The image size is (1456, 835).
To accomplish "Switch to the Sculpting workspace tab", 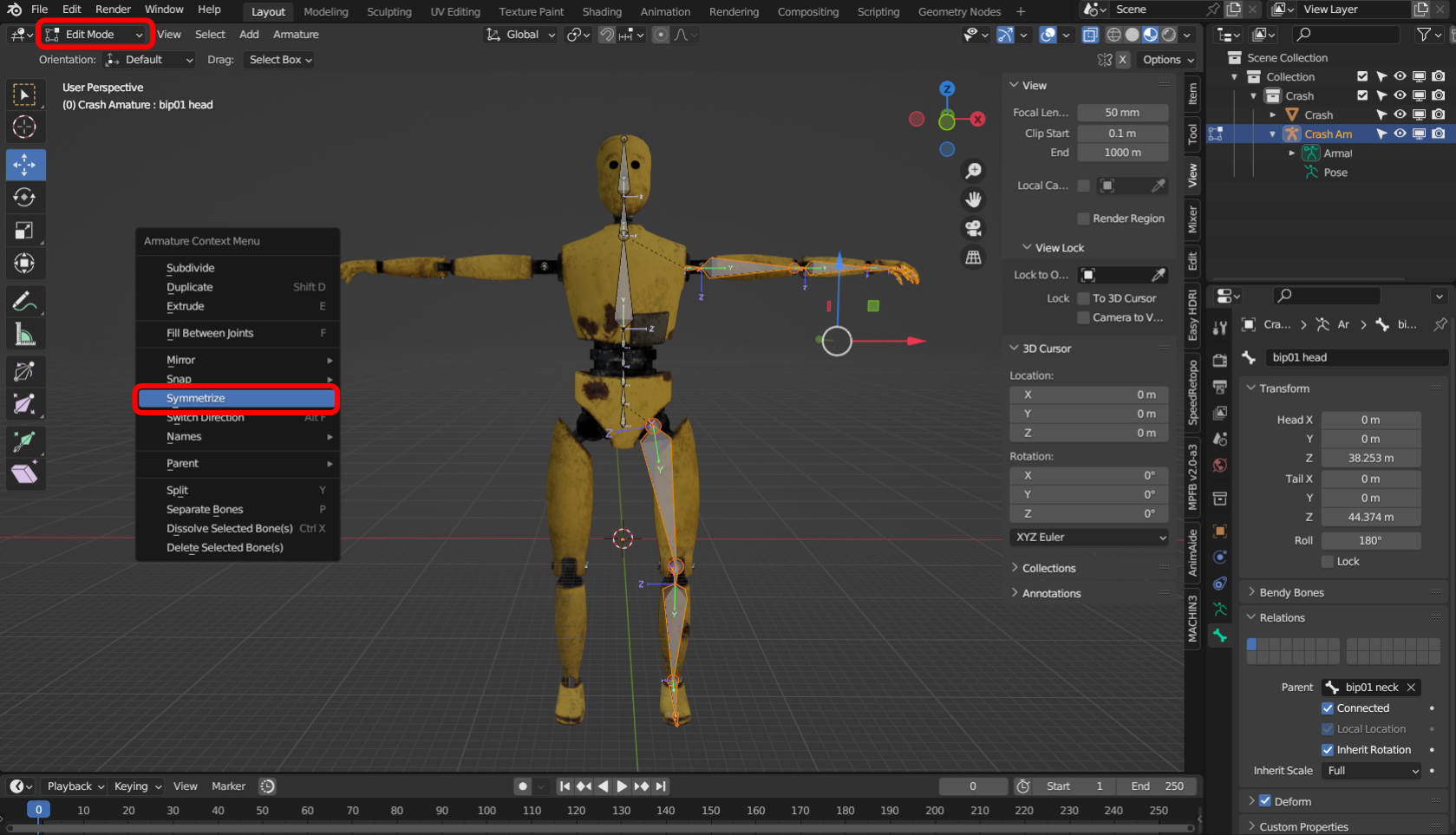I will (x=388, y=11).
